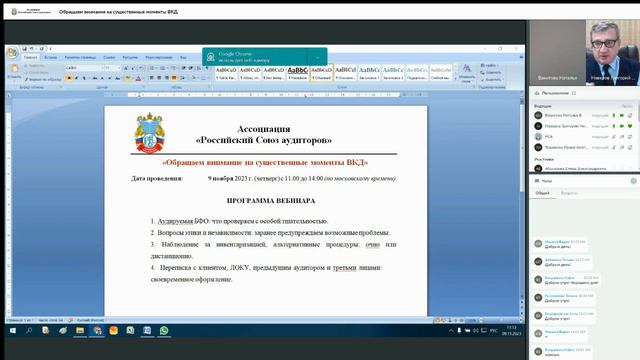The height and width of the screenshot is (360, 640).
Task: Expand the styles gallery more arrow
Action: (456, 79)
